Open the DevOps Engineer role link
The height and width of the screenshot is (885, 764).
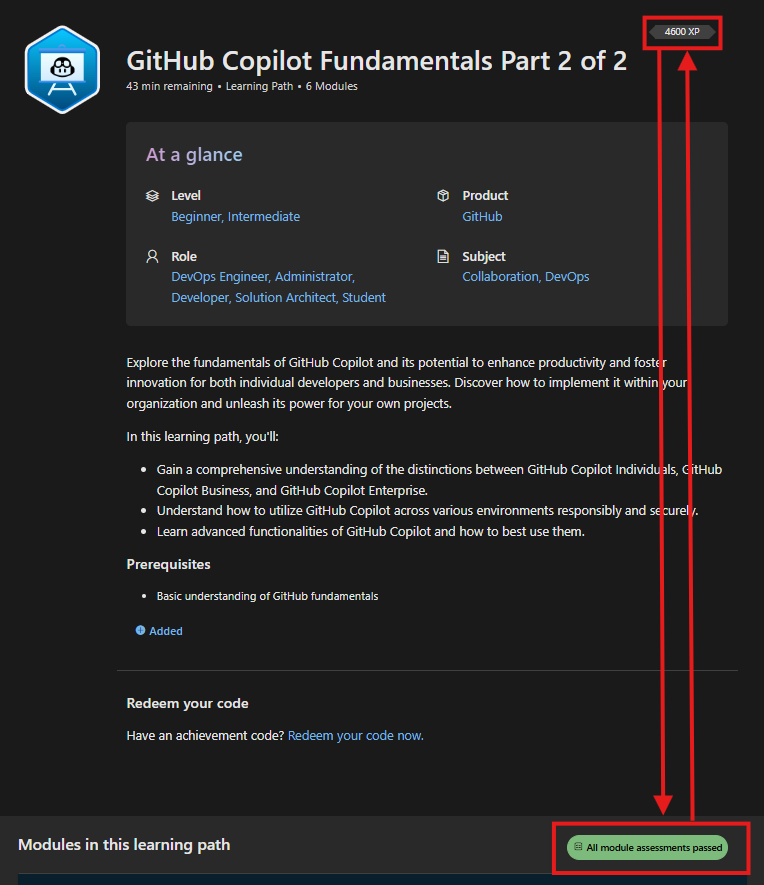(221, 277)
